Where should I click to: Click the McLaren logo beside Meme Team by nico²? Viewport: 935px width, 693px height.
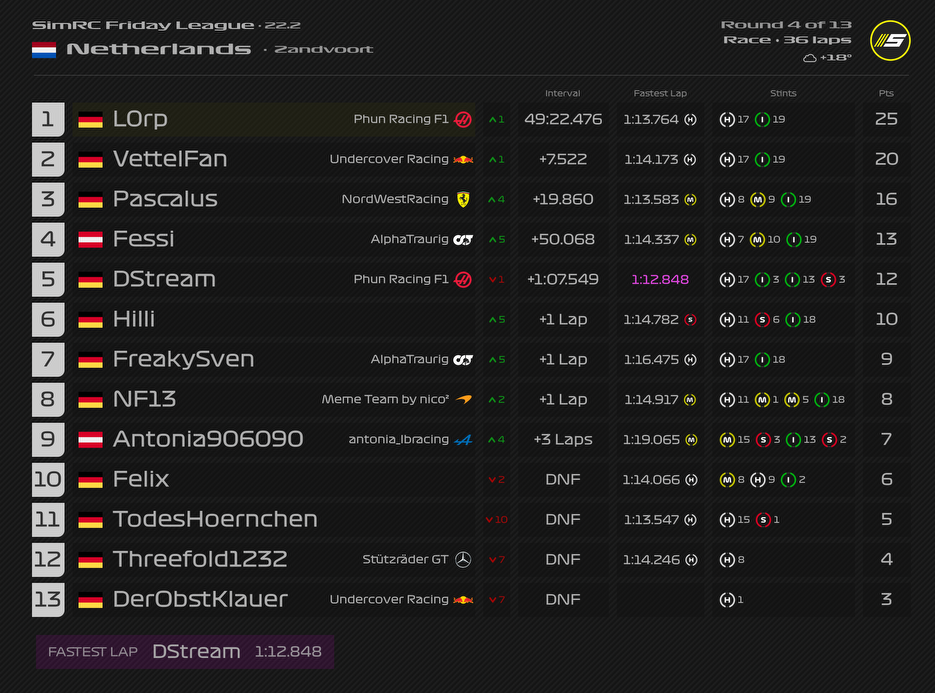(x=463, y=399)
